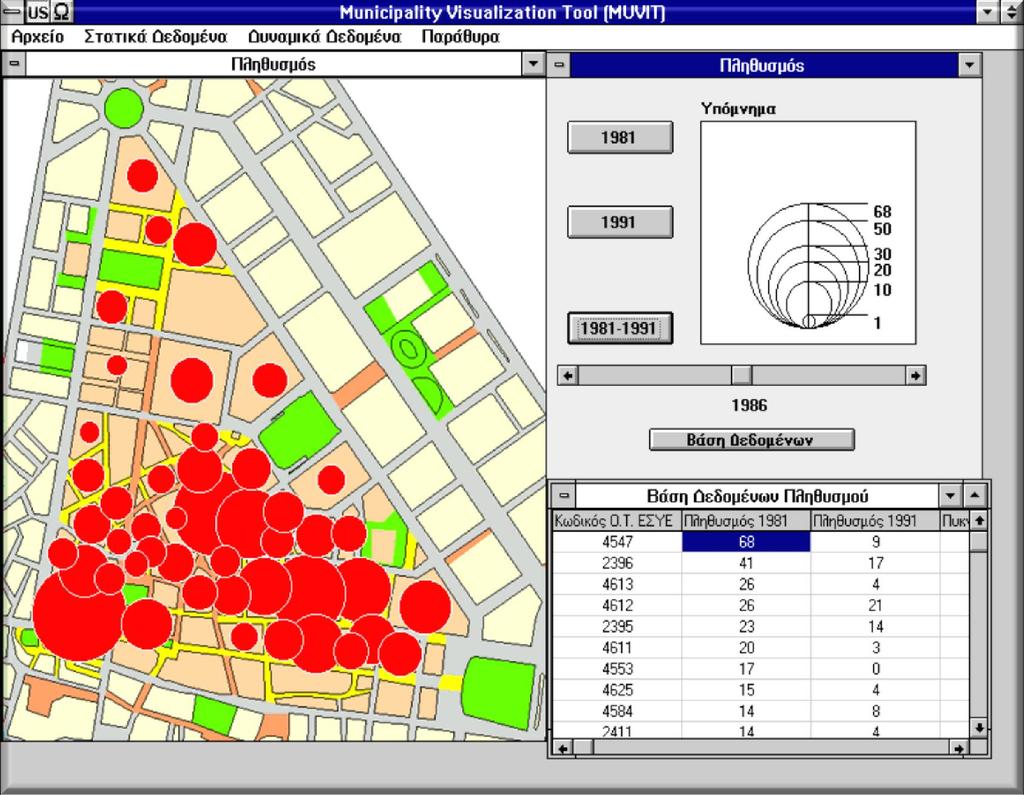Click the Βάση Δεδομένων button
The height and width of the screenshot is (795, 1024).
(x=751, y=440)
